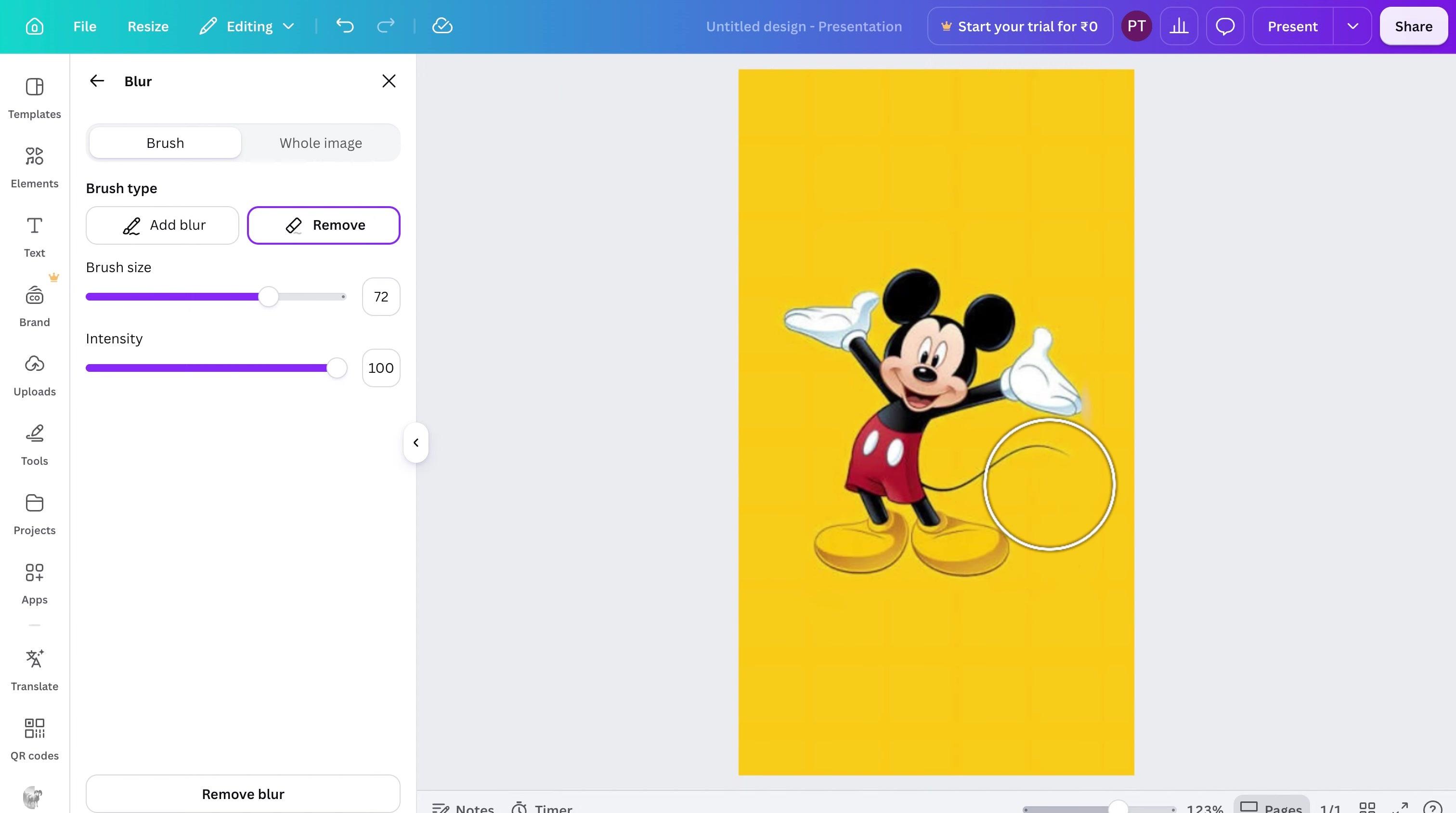Click the Share button
Viewport: 1456px width, 813px height.
pyautogui.click(x=1414, y=26)
